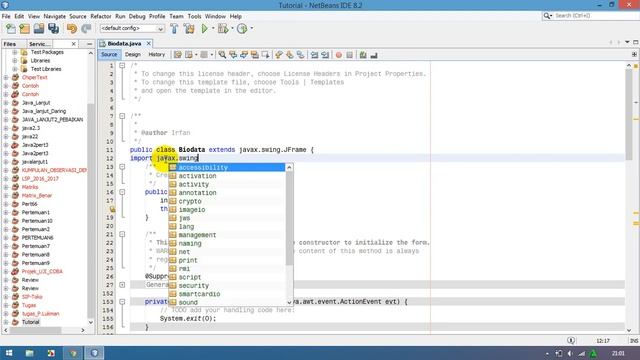The image size is (640, 360).
Task: Click the NetBeans taskbar icon
Action: click(x=94, y=353)
